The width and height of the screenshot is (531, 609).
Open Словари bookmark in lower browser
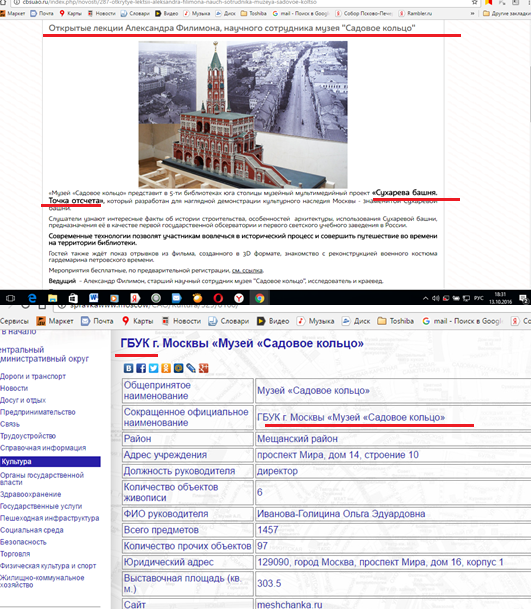tap(228, 321)
